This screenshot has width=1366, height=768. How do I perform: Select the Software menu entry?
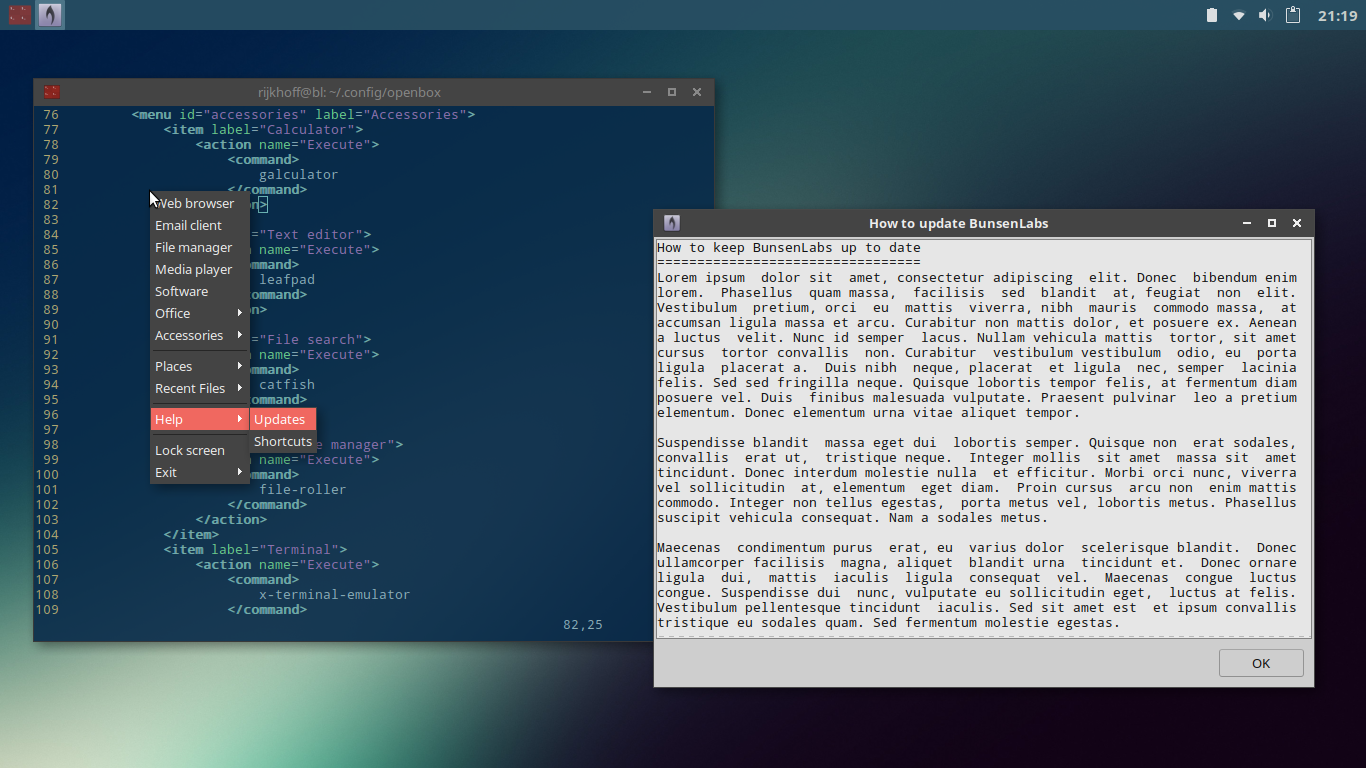pos(199,291)
